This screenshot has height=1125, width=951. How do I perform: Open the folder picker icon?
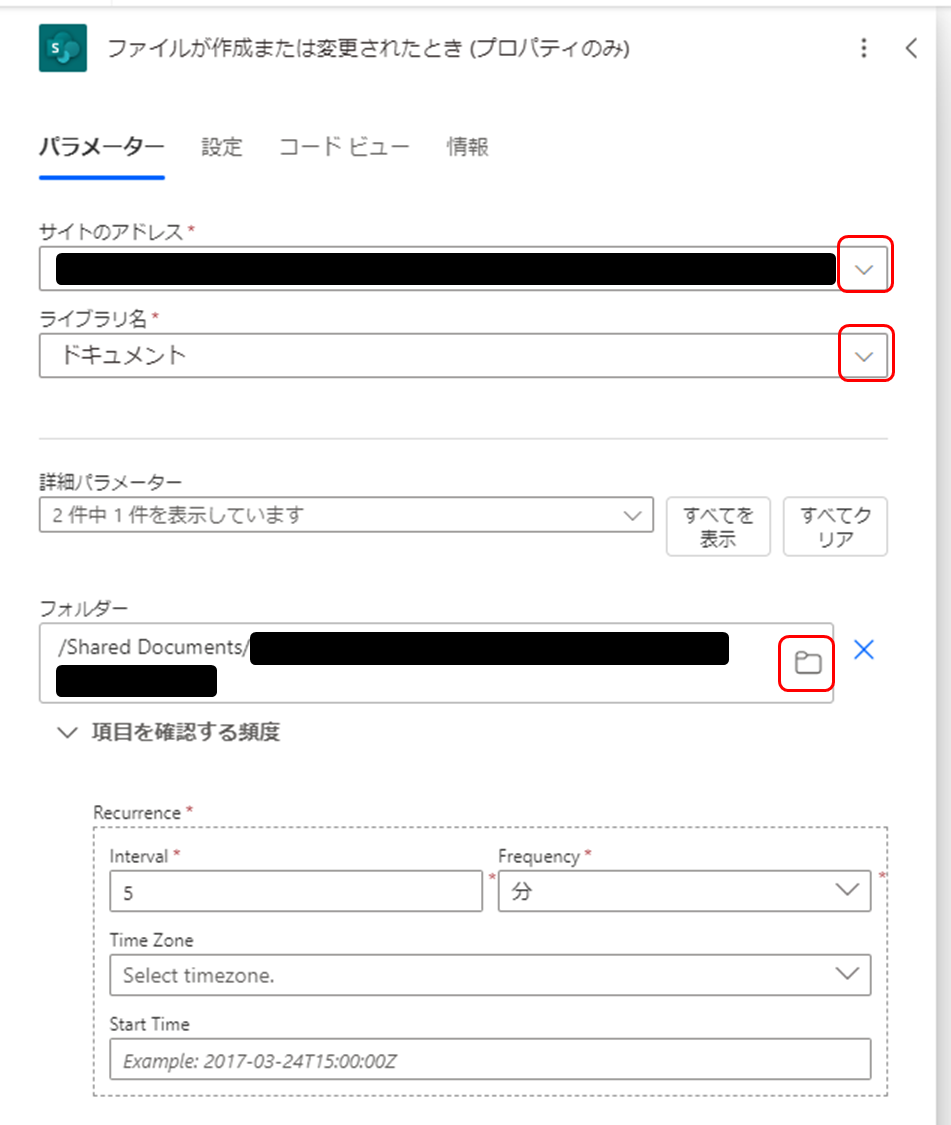pos(807,662)
